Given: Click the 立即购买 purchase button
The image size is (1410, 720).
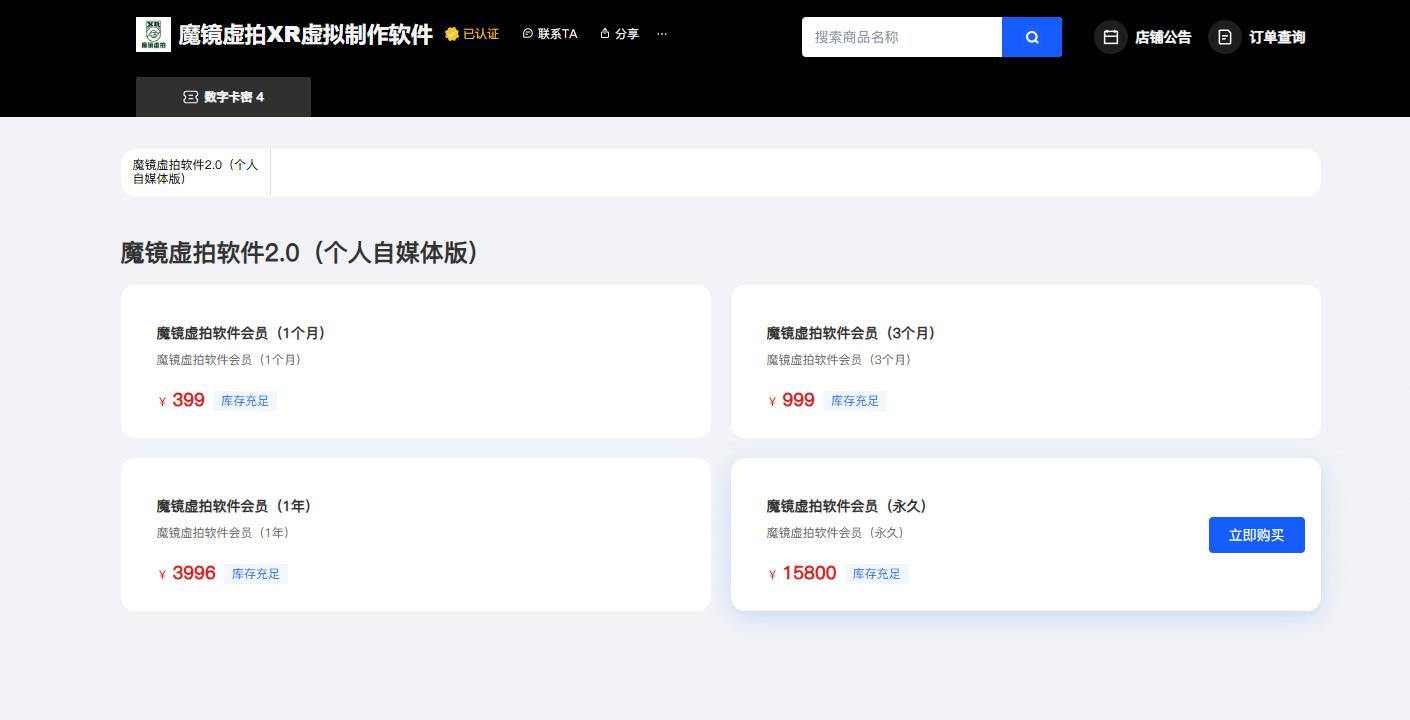Looking at the screenshot, I should pos(1256,535).
